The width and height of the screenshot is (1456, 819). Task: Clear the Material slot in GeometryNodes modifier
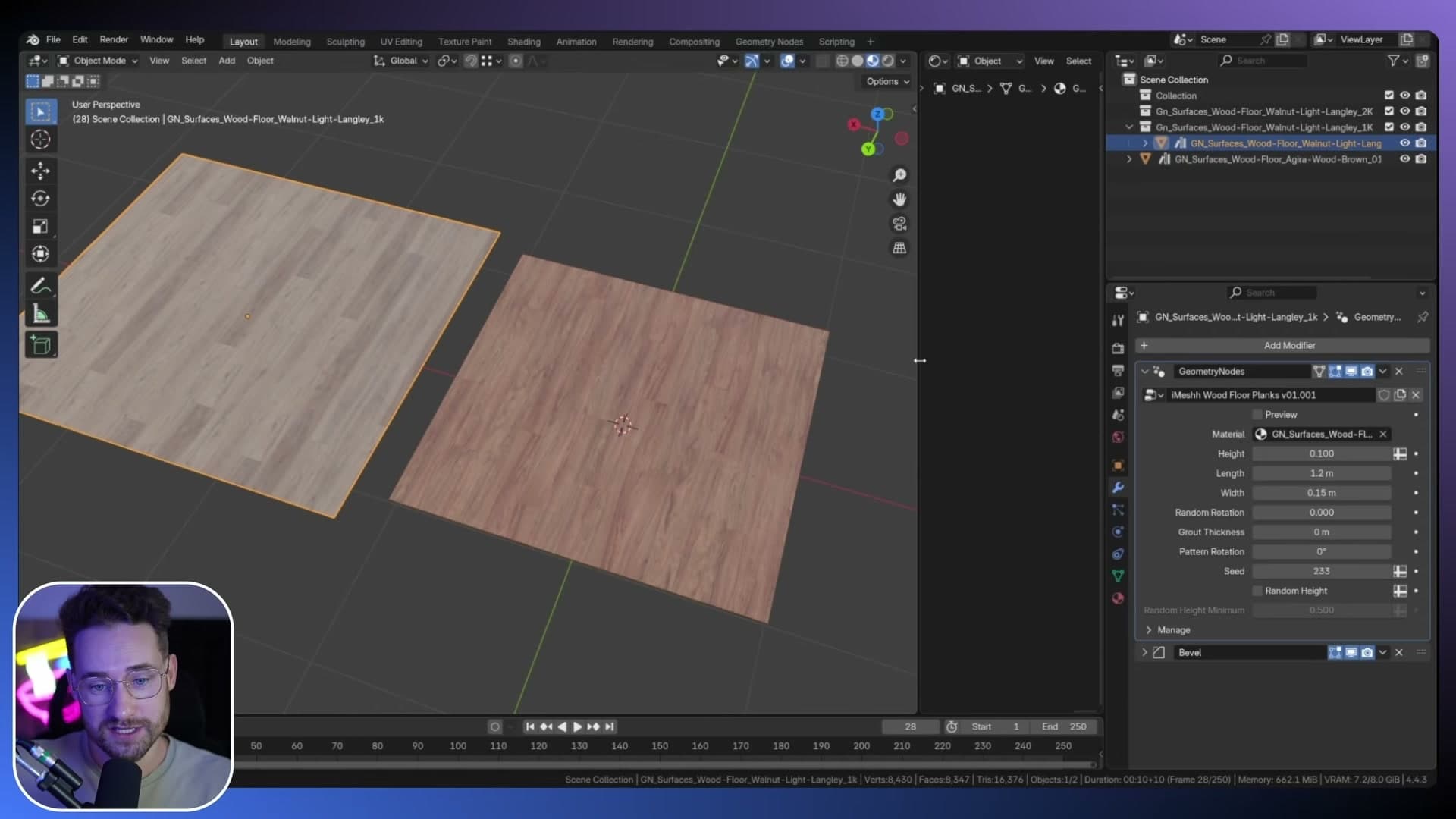pos(1383,435)
